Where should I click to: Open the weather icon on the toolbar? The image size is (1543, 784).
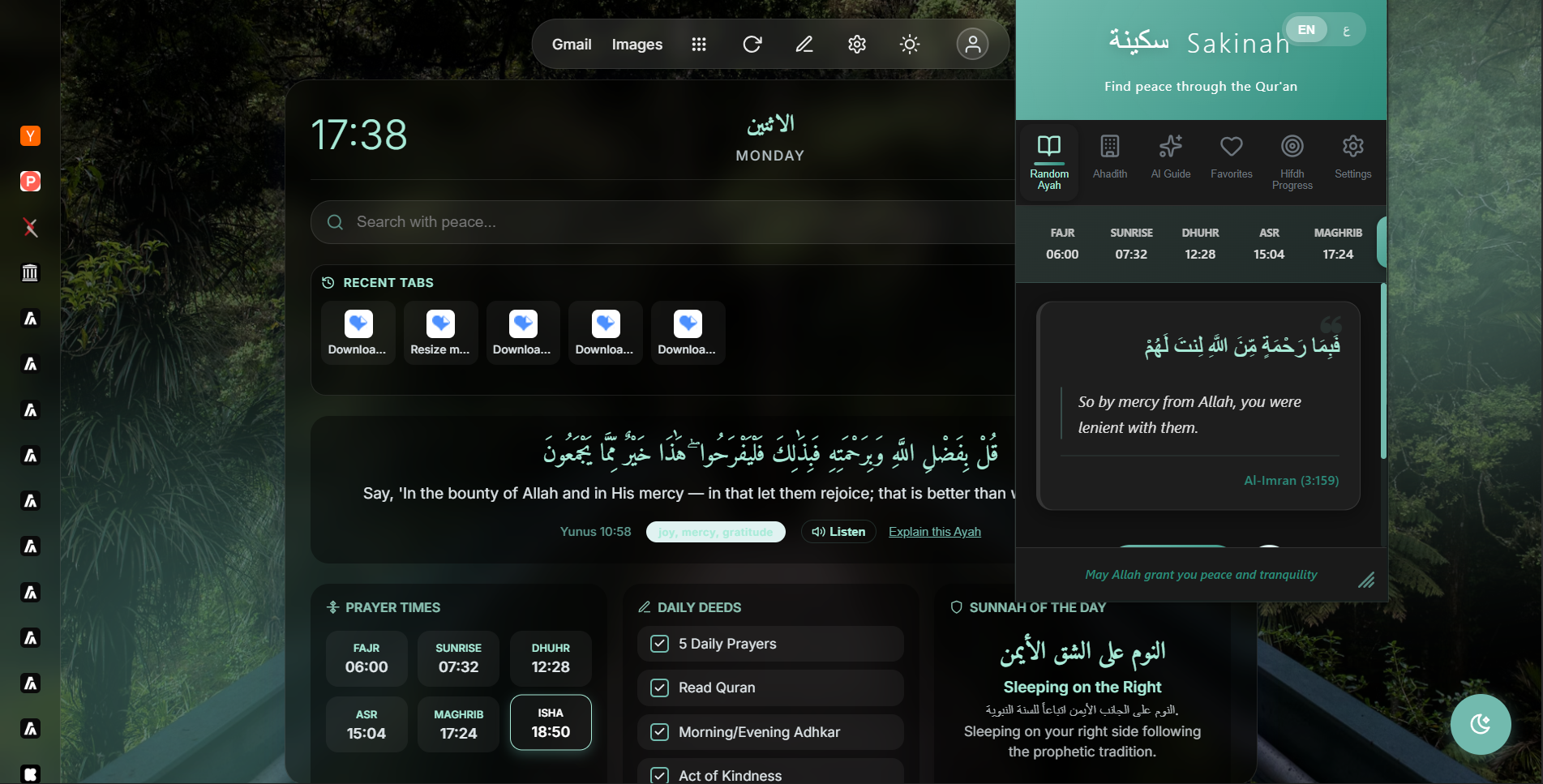[910, 45]
